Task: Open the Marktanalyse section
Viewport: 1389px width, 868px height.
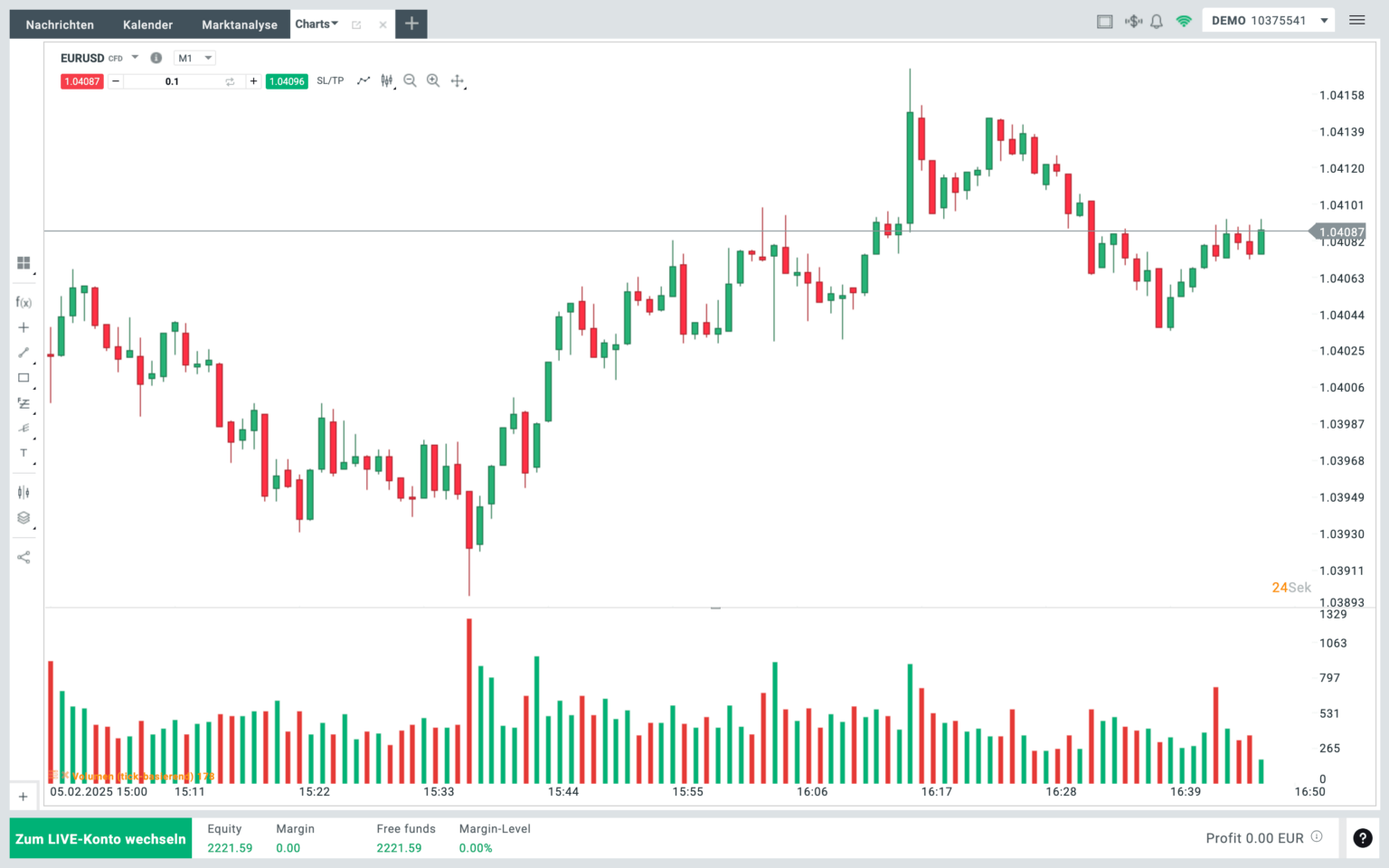Action: pyautogui.click(x=239, y=24)
